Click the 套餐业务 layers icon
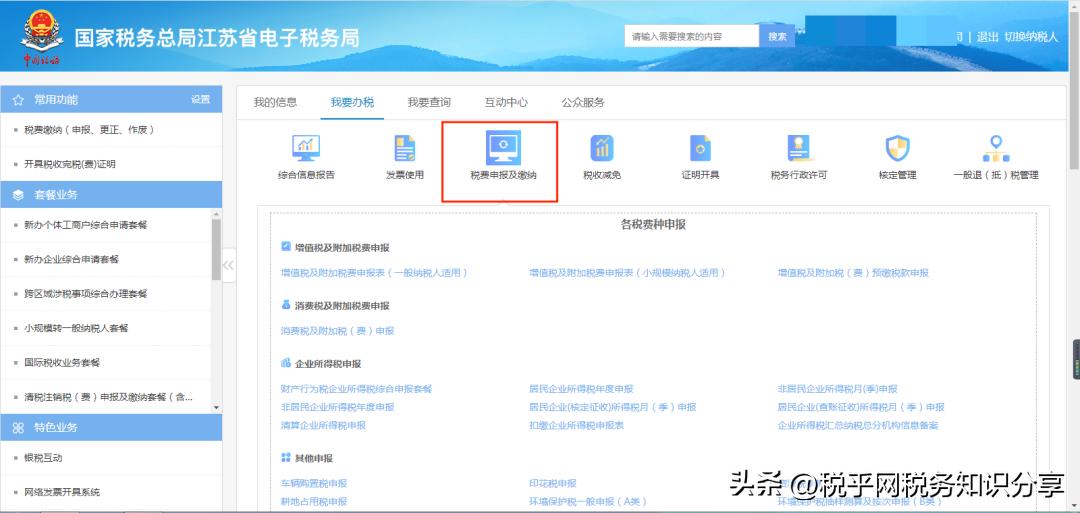1080x513 pixels. tap(18, 195)
